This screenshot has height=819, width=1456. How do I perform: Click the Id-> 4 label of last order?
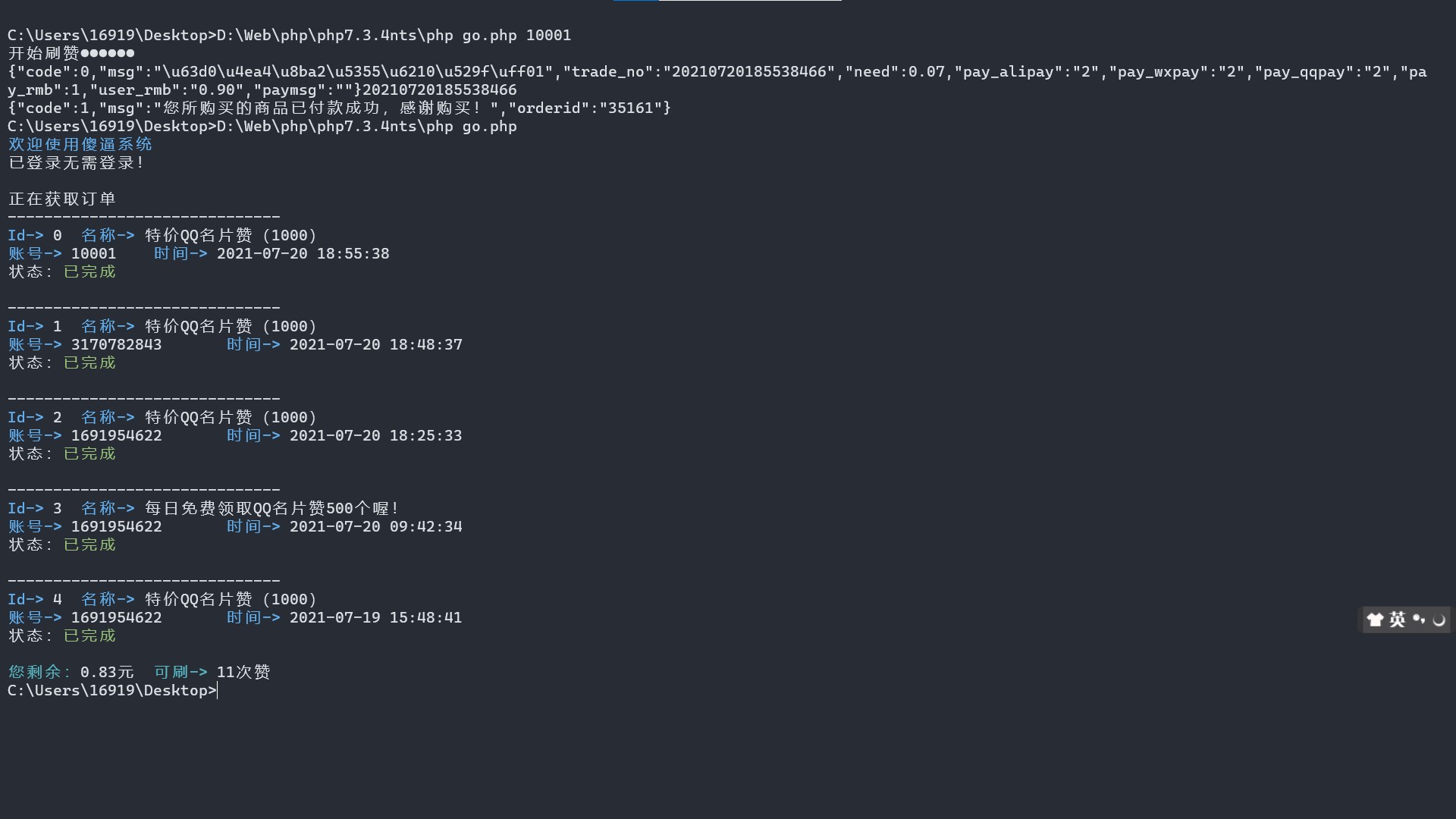[x=35, y=600]
